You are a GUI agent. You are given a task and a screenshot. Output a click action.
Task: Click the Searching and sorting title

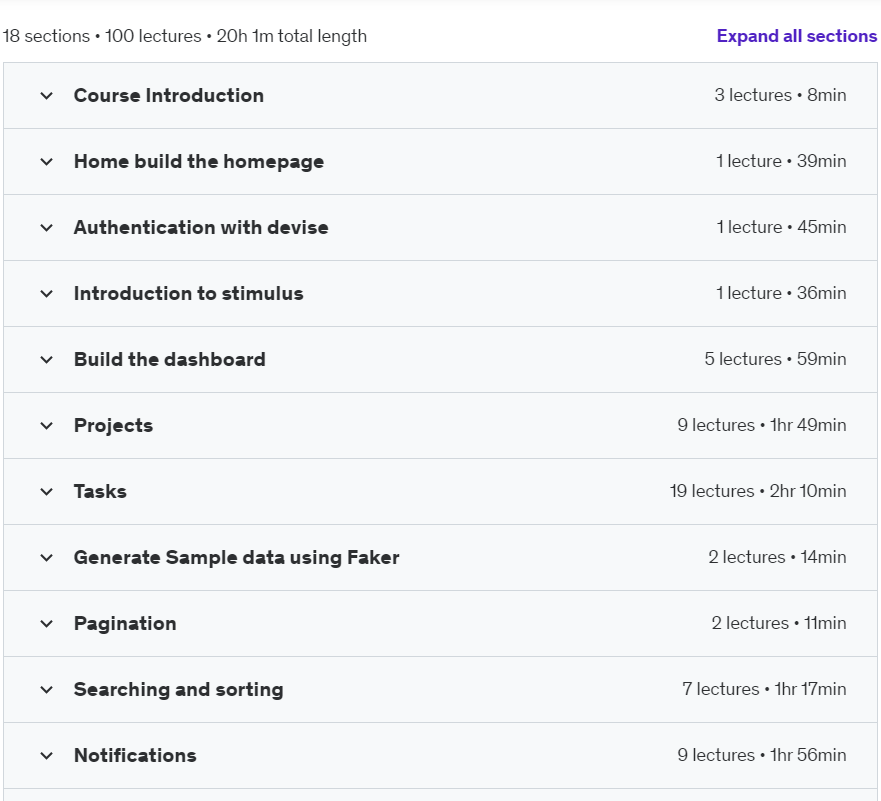179,690
